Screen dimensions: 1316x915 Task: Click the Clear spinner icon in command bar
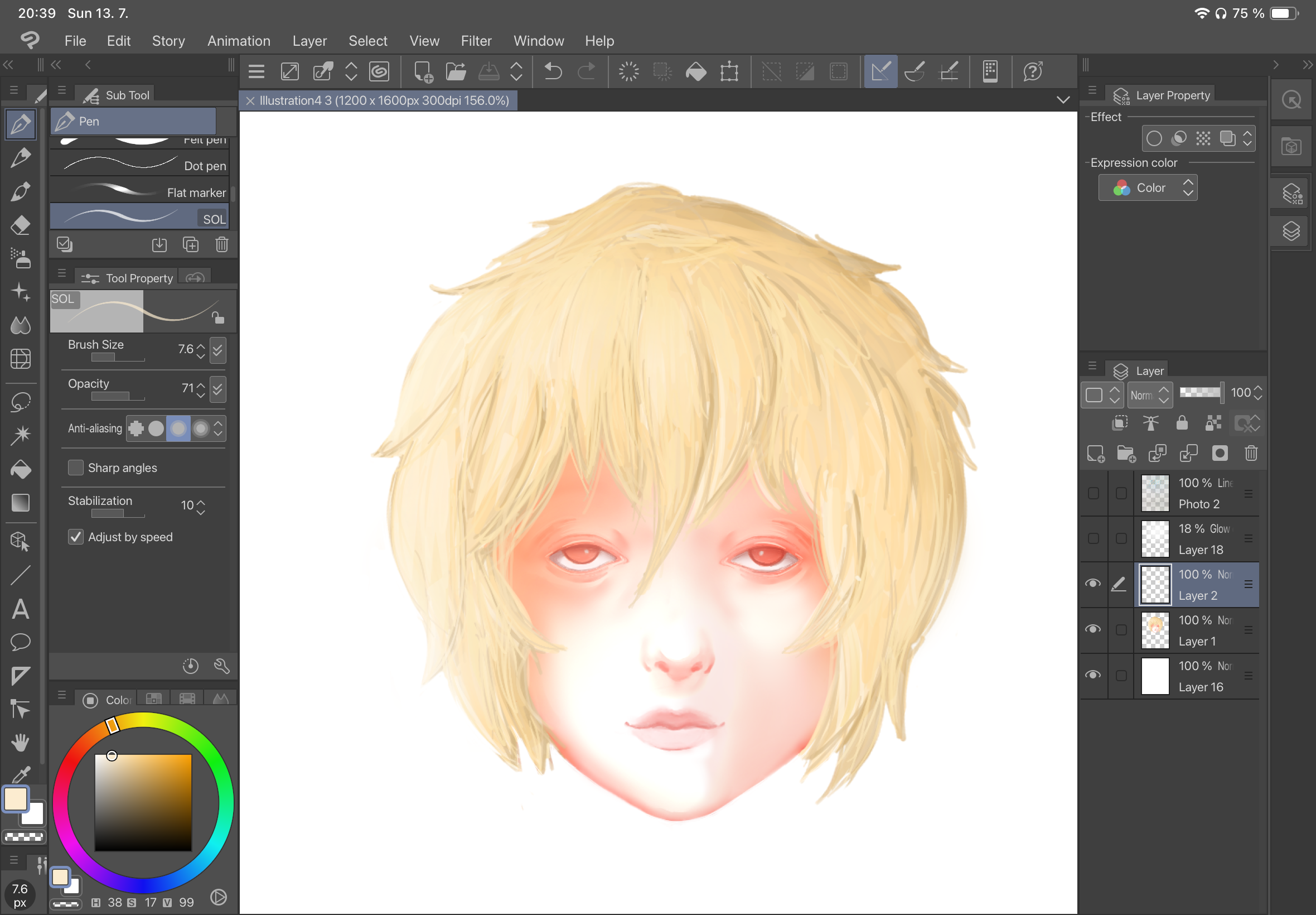pos(628,71)
